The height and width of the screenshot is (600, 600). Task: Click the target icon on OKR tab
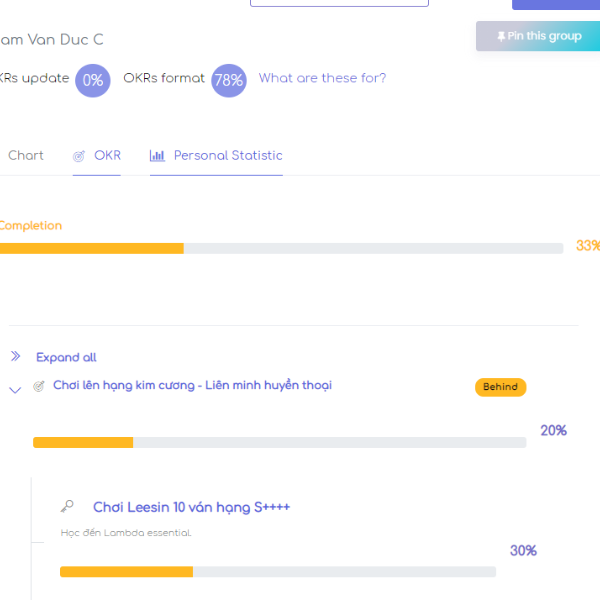pos(79,156)
